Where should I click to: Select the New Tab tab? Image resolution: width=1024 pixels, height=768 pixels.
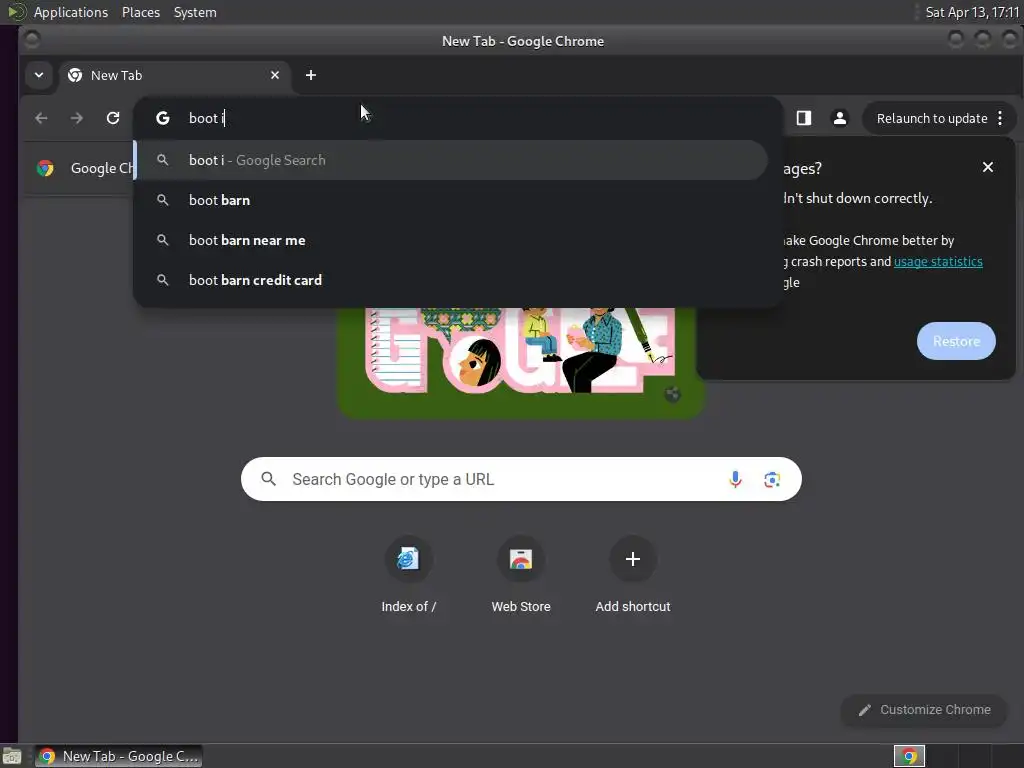(175, 75)
